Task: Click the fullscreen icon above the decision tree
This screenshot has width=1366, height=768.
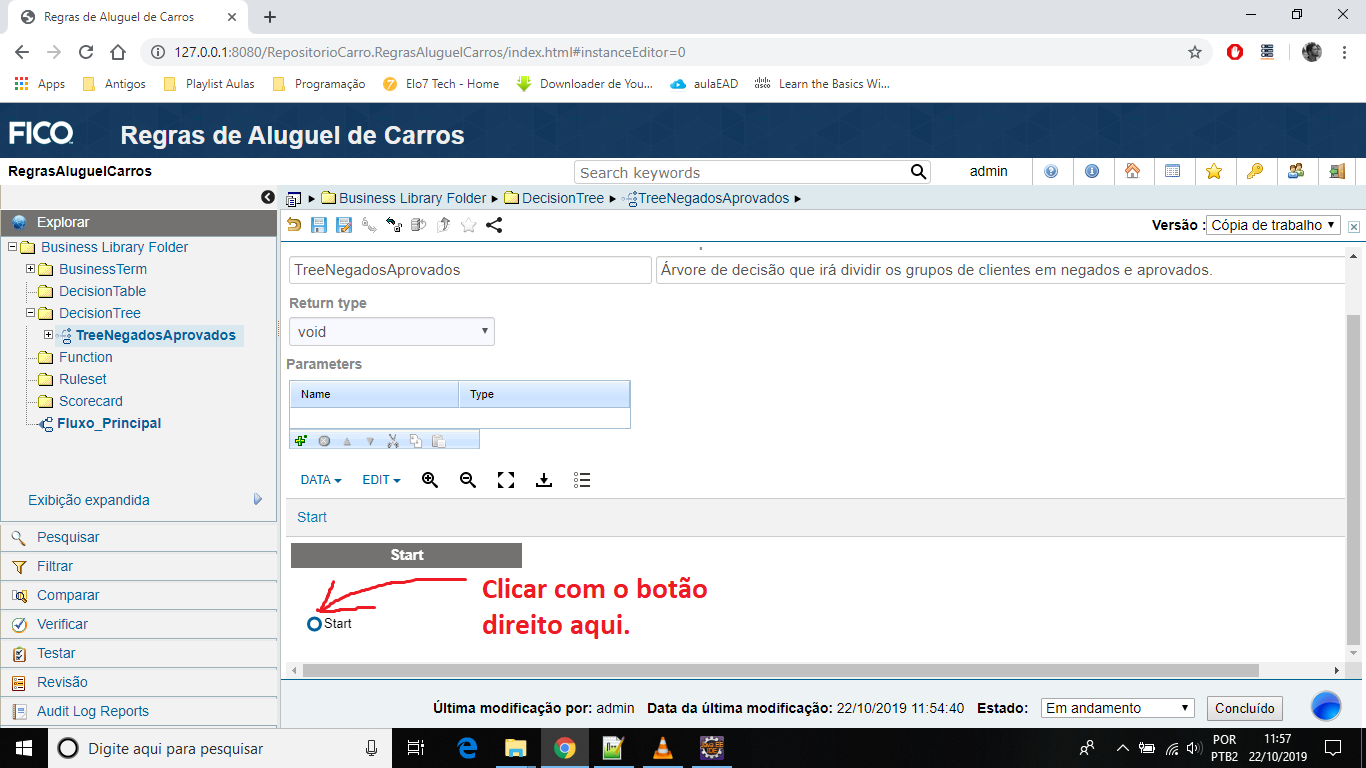Action: click(x=505, y=480)
